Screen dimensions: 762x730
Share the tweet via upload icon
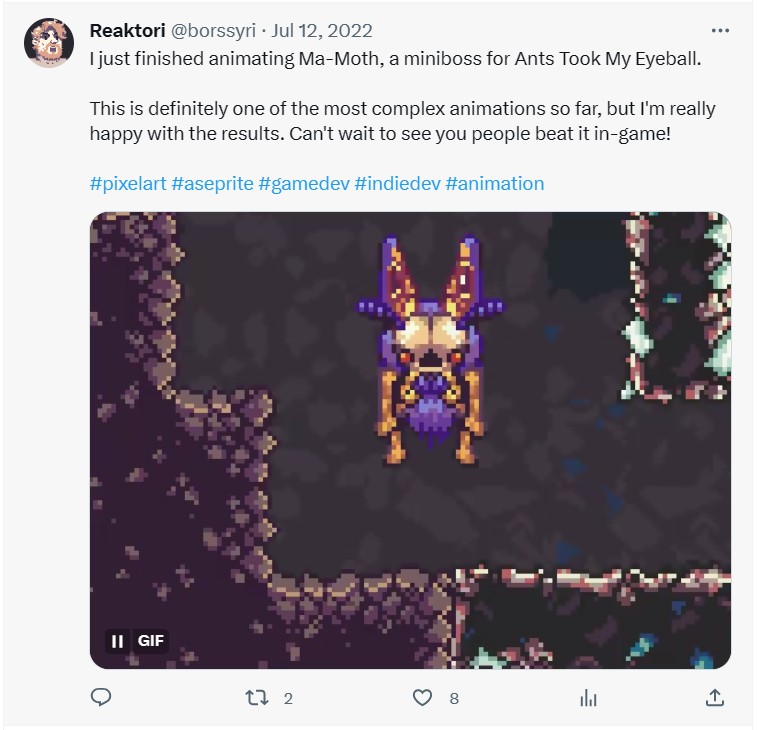click(x=714, y=698)
